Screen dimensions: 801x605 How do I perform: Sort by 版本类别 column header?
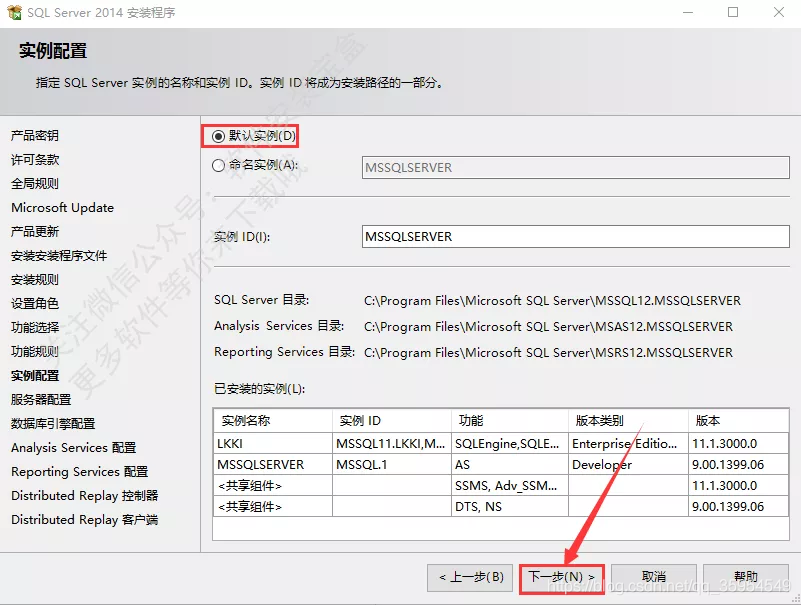pyautogui.click(x=628, y=421)
